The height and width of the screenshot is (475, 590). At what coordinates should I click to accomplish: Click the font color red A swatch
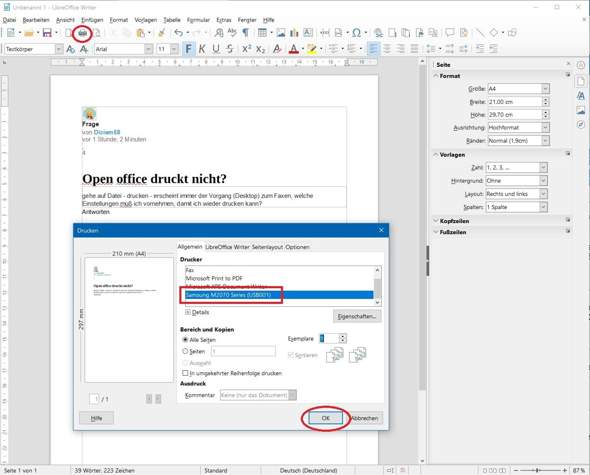click(294, 49)
